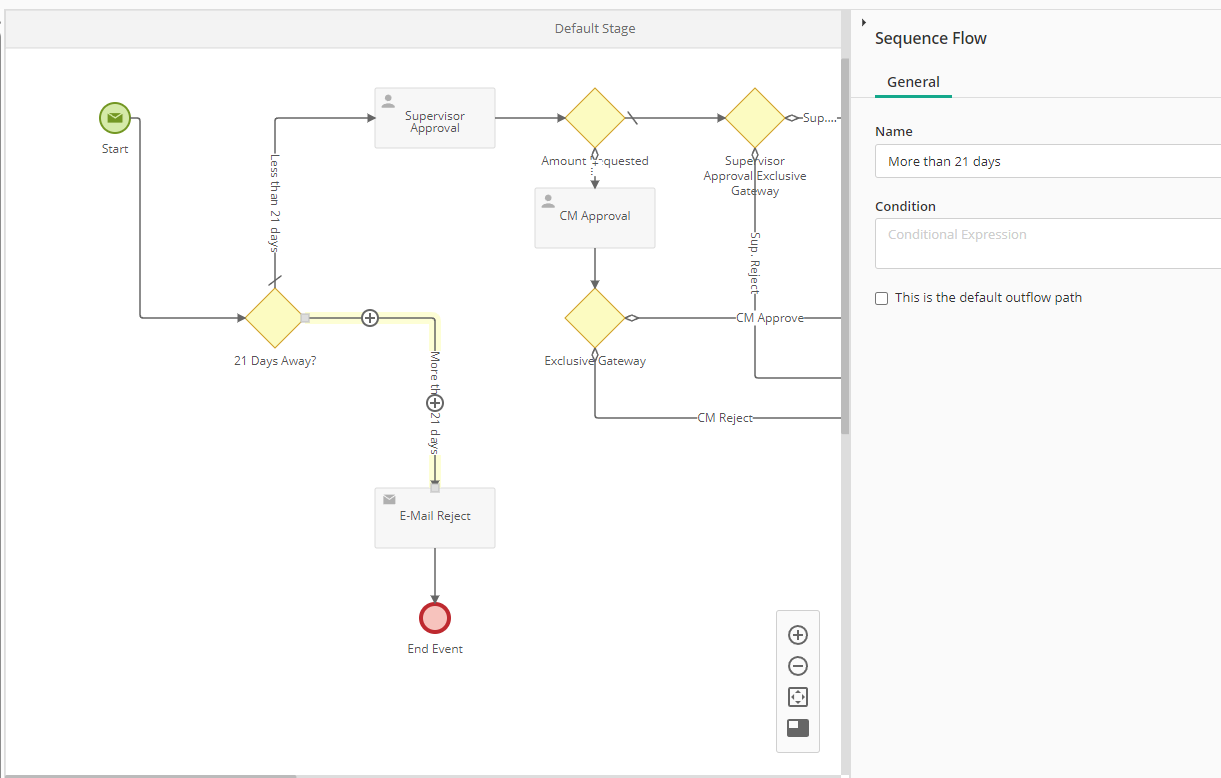Image resolution: width=1221 pixels, height=778 pixels.
Task: Select the Supervisor Approval task
Action: (435, 118)
